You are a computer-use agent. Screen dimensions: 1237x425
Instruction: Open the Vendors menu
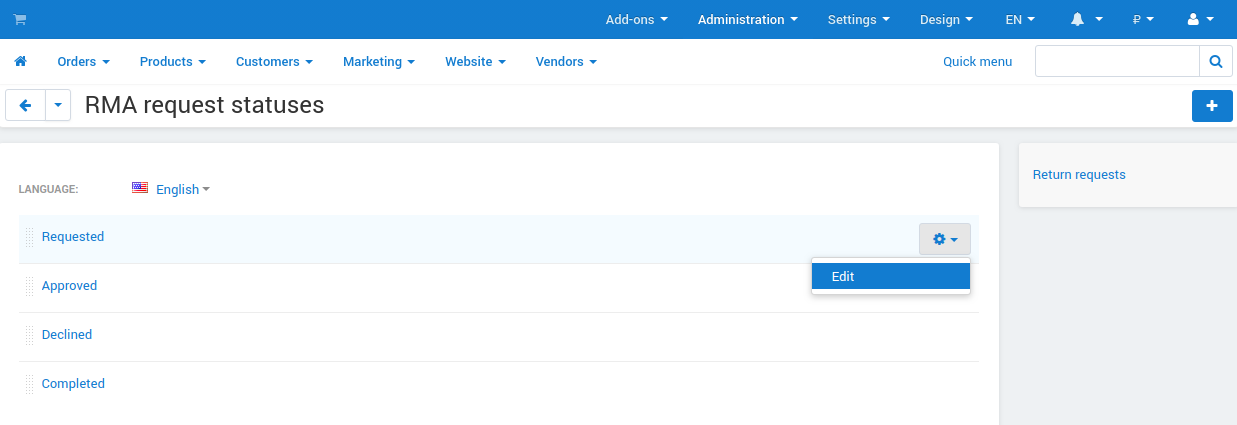[x=566, y=62]
